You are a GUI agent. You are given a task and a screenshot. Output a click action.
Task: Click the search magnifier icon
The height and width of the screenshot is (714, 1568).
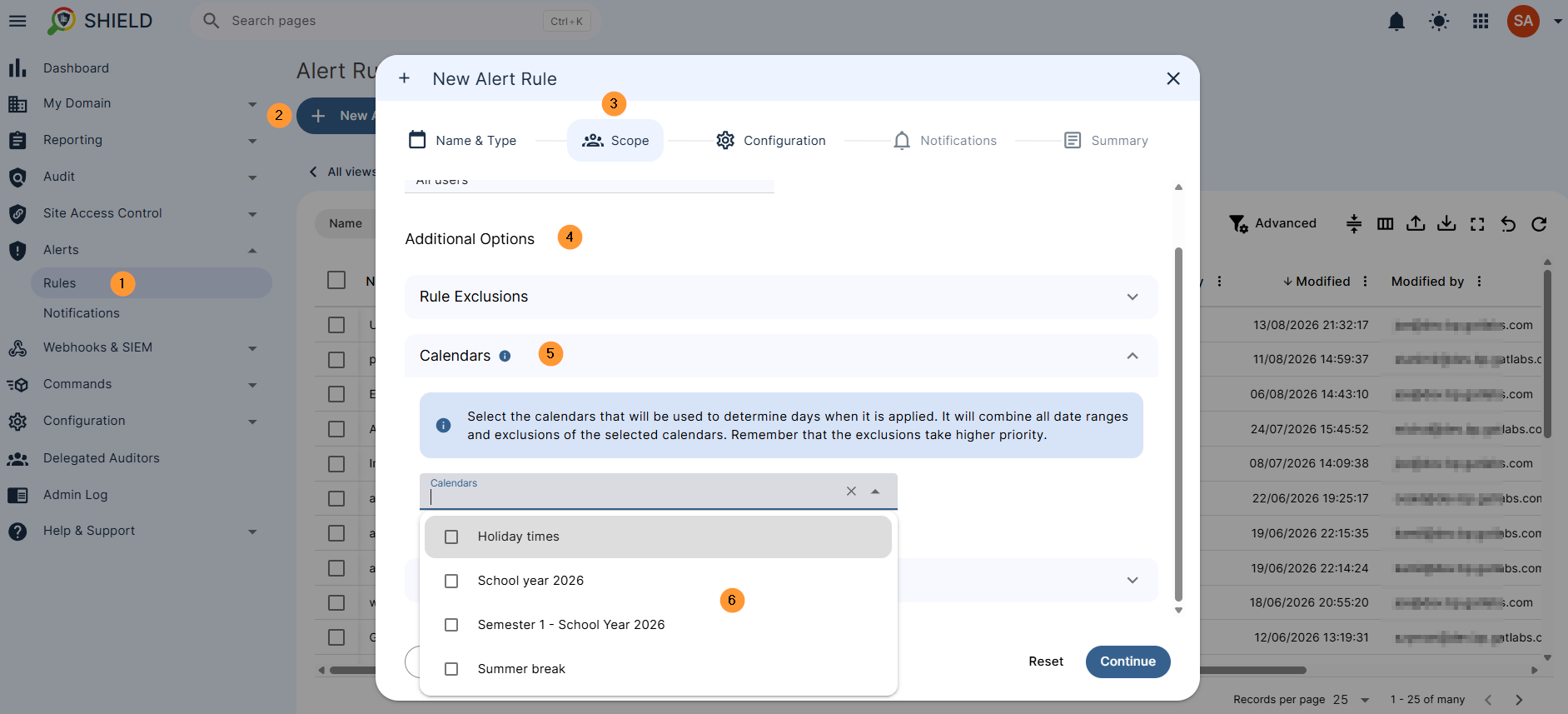pos(211,21)
